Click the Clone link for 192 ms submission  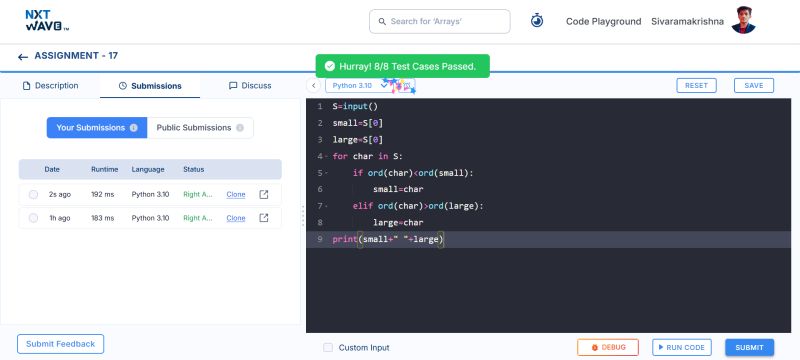236,194
